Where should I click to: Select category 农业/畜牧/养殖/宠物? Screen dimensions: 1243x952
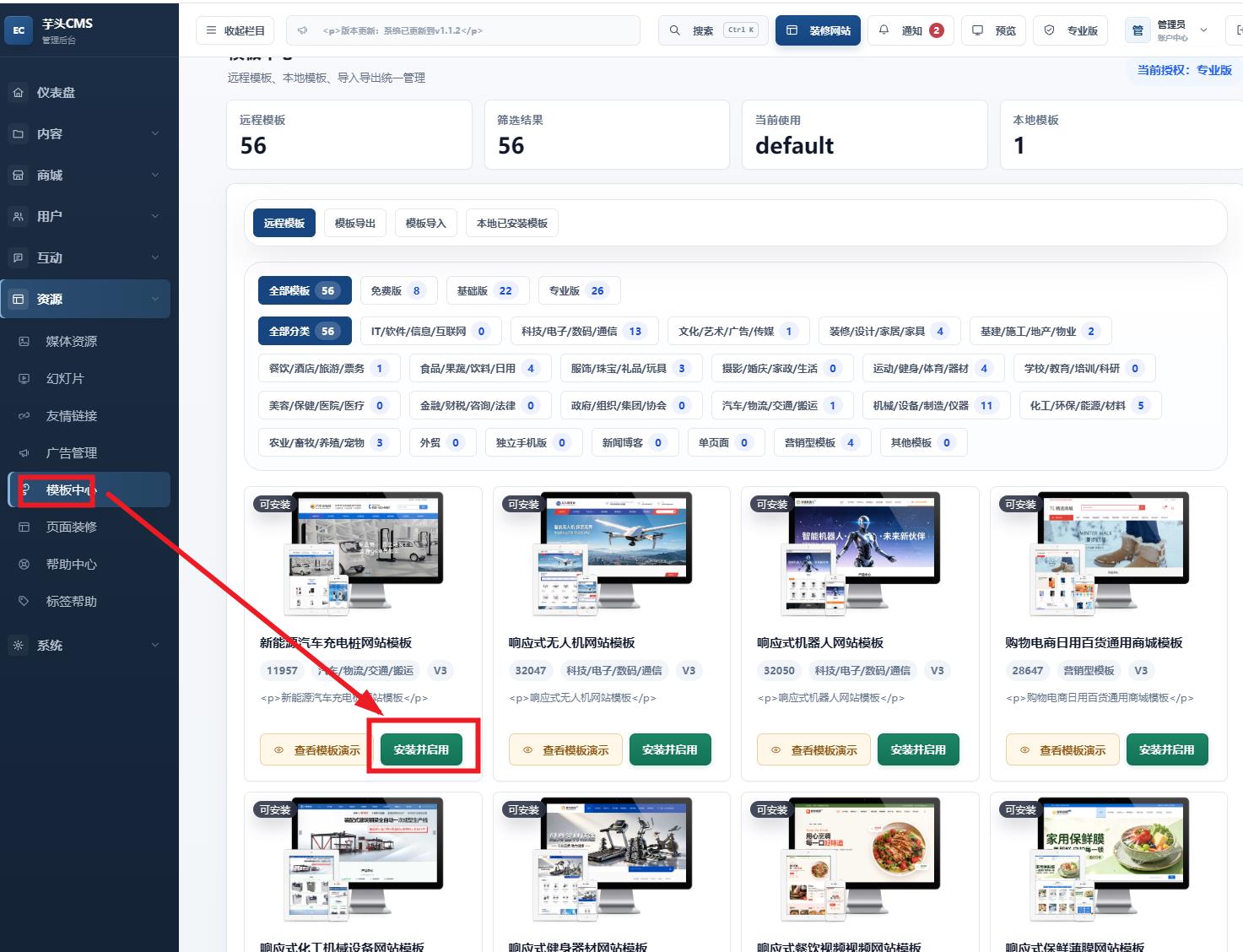coord(329,443)
